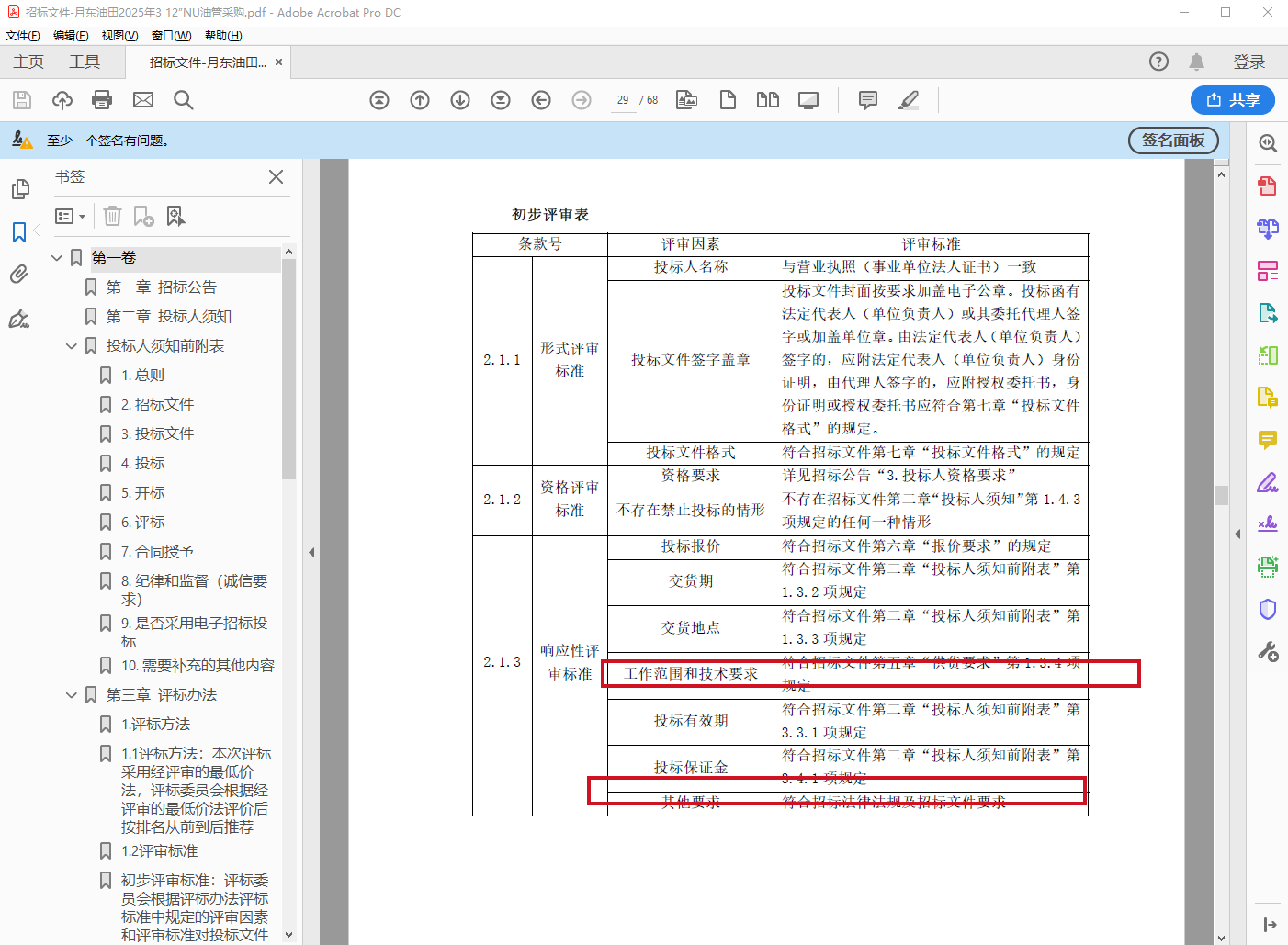Click the 共享 share button
The width and height of the screenshot is (1288, 945).
click(1233, 100)
